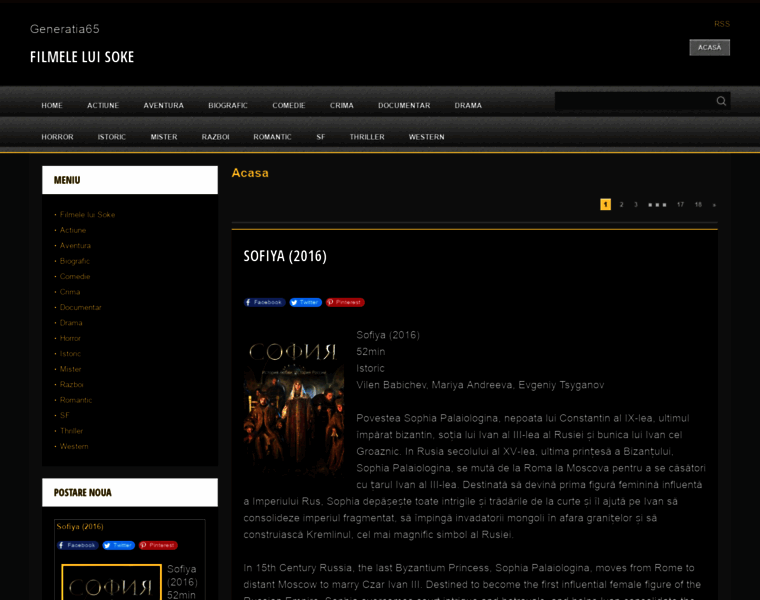Select Crima in Meniu sidebar
This screenshot has width=760, height=600.
tap(70, 292)
